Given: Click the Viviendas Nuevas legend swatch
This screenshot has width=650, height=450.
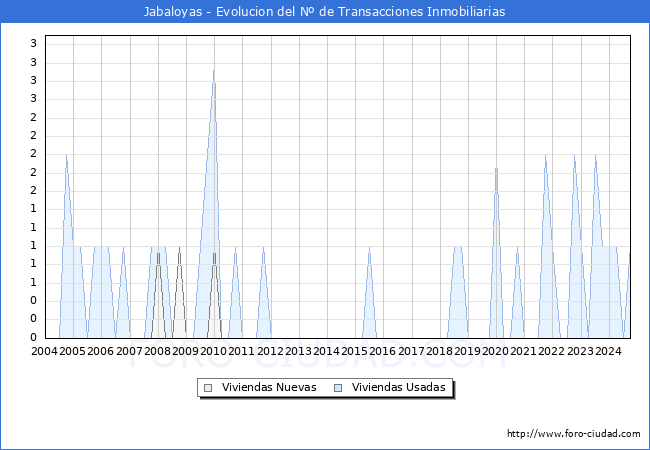Looking at the screenshot, I should coord(208,388).
